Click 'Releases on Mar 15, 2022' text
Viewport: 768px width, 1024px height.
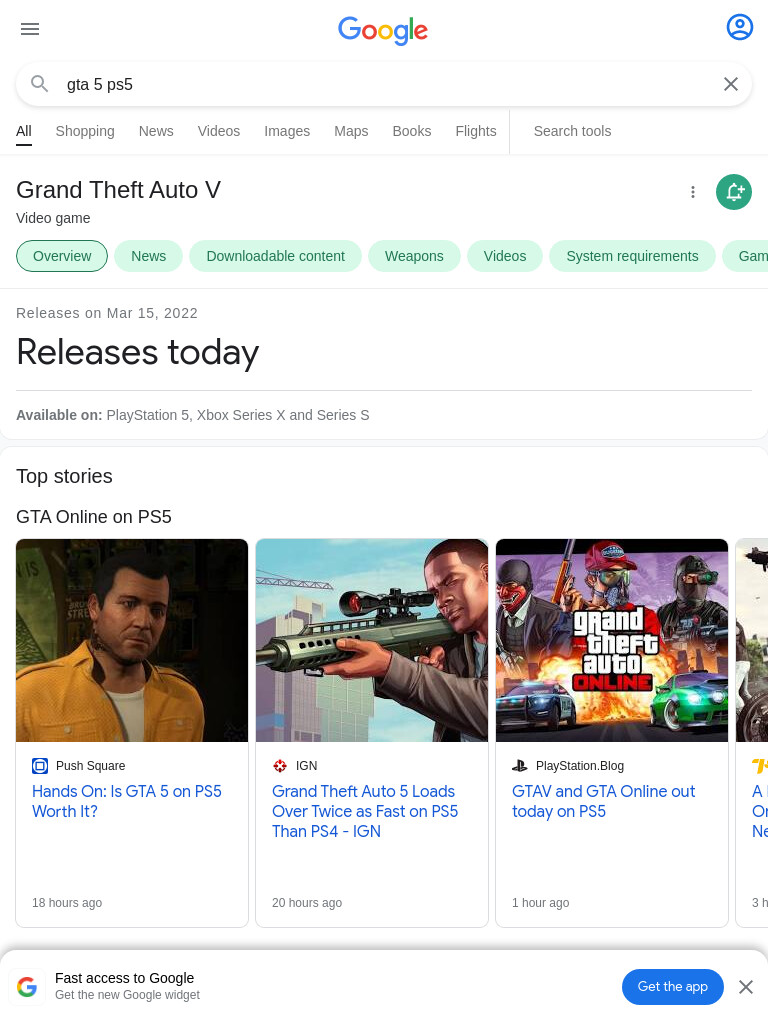coord(107,313)
